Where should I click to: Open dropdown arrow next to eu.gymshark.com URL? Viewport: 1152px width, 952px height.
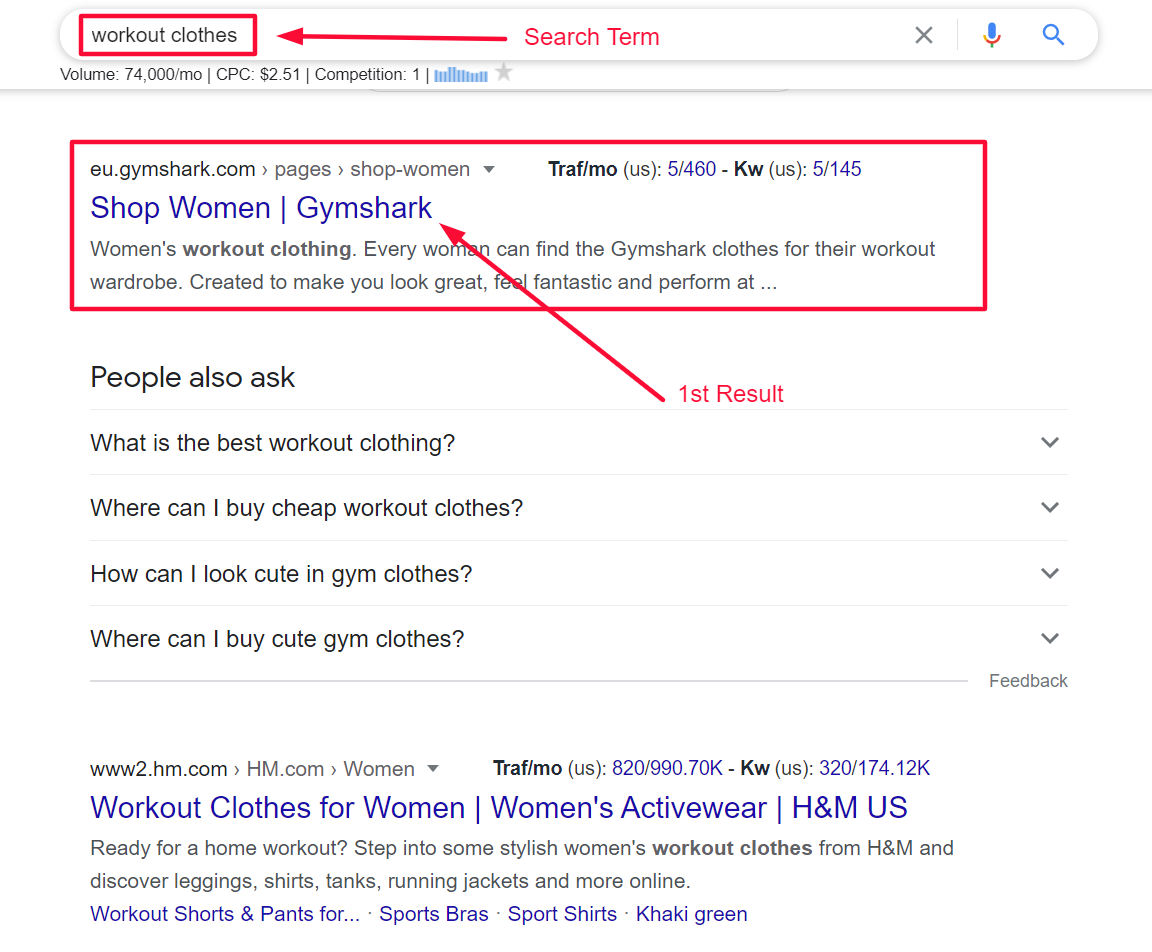tap(489, 170)
